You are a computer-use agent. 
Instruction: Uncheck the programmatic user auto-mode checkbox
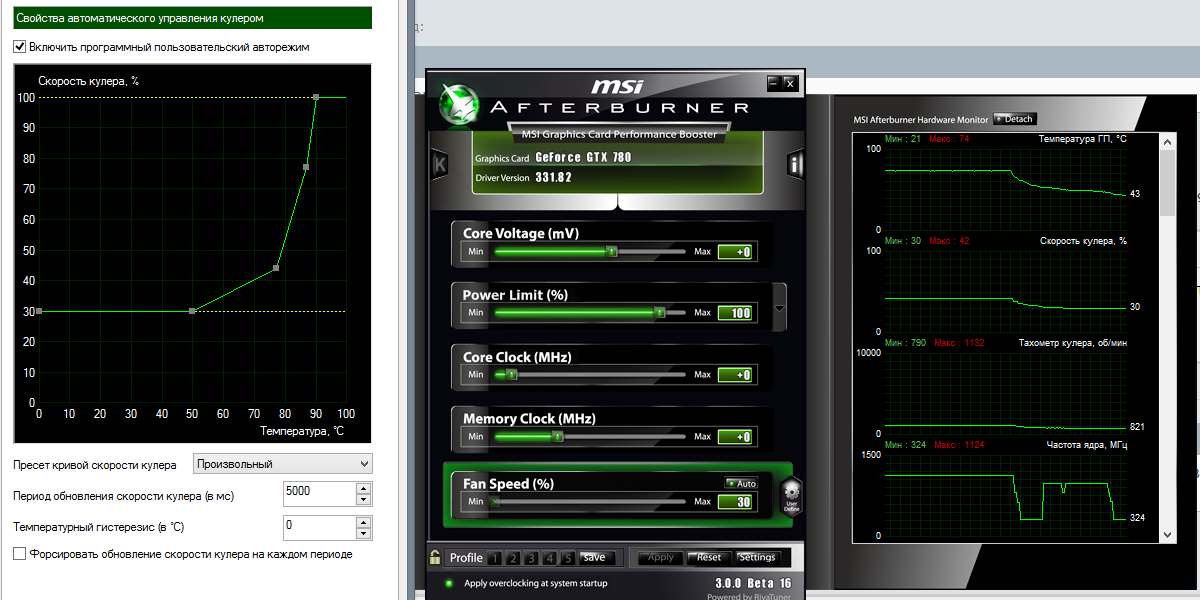[x=19, y=46]
